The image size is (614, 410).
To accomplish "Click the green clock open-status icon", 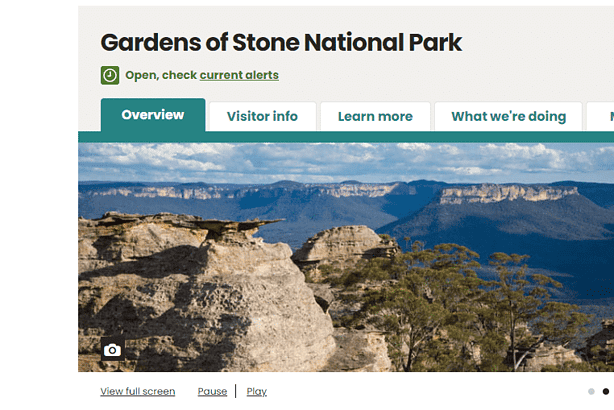I will (x=110, y=75).
